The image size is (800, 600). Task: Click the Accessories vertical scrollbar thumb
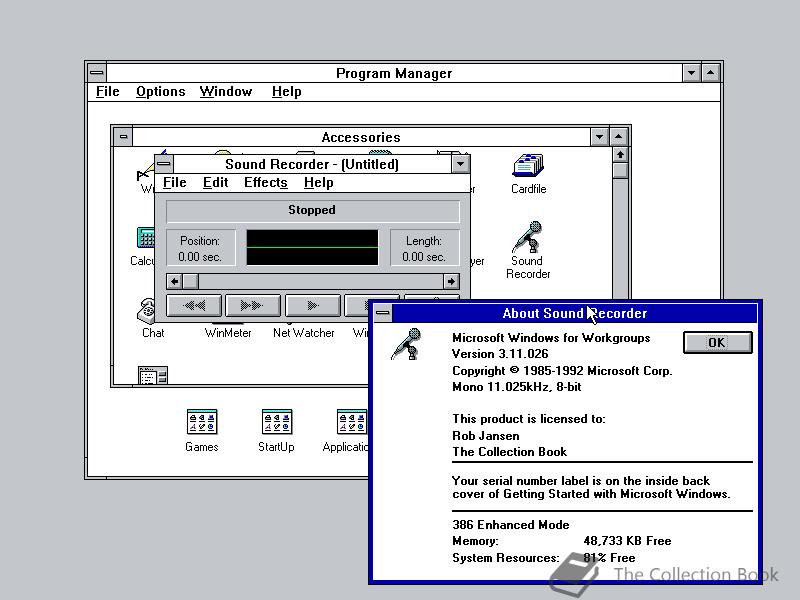click(x=620, y=170)
